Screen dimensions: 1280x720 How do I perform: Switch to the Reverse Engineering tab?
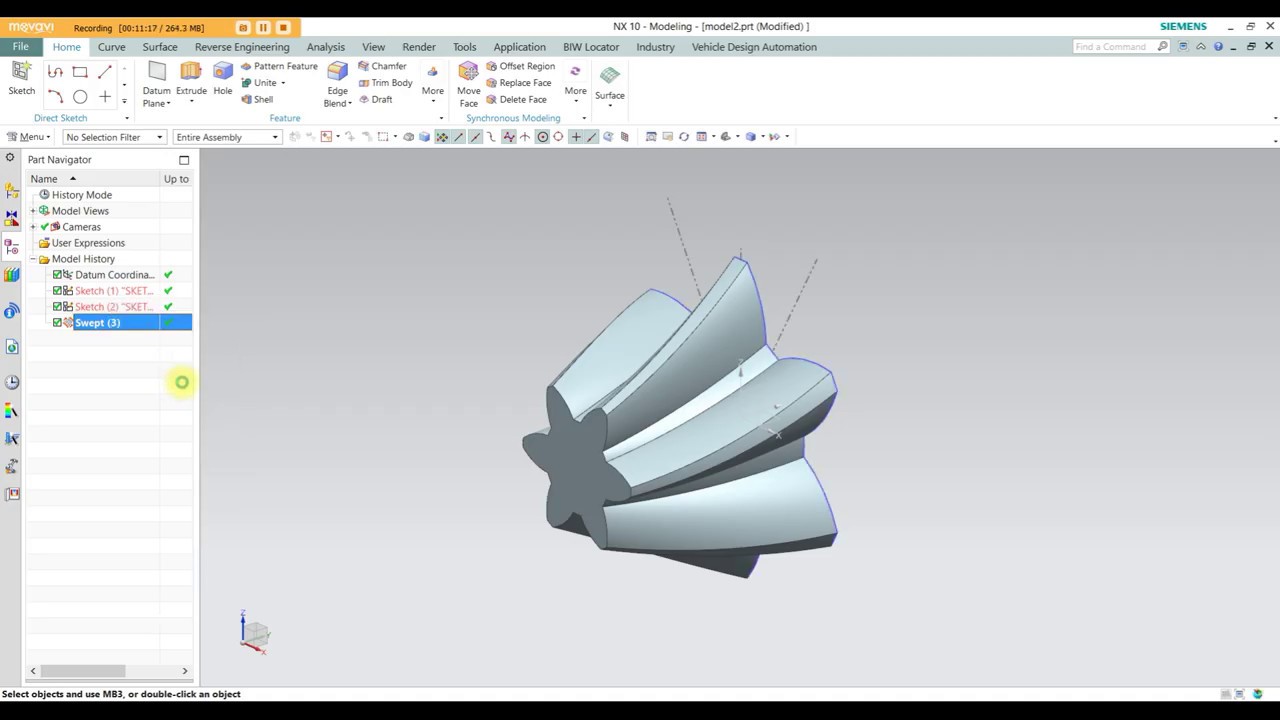pos(242,47)
